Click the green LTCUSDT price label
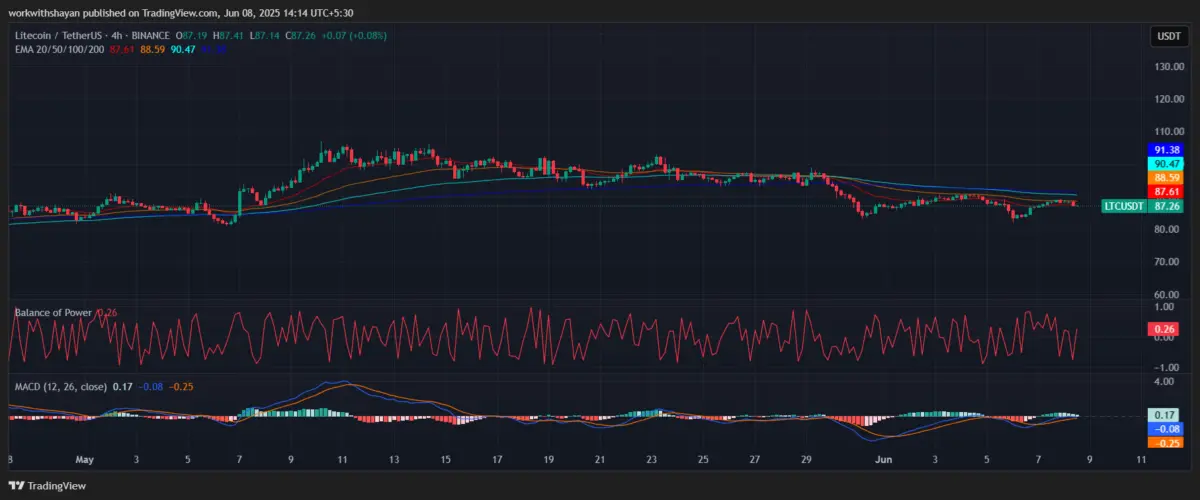This screenshot has height=500, width=1200. coord(1123,206)
